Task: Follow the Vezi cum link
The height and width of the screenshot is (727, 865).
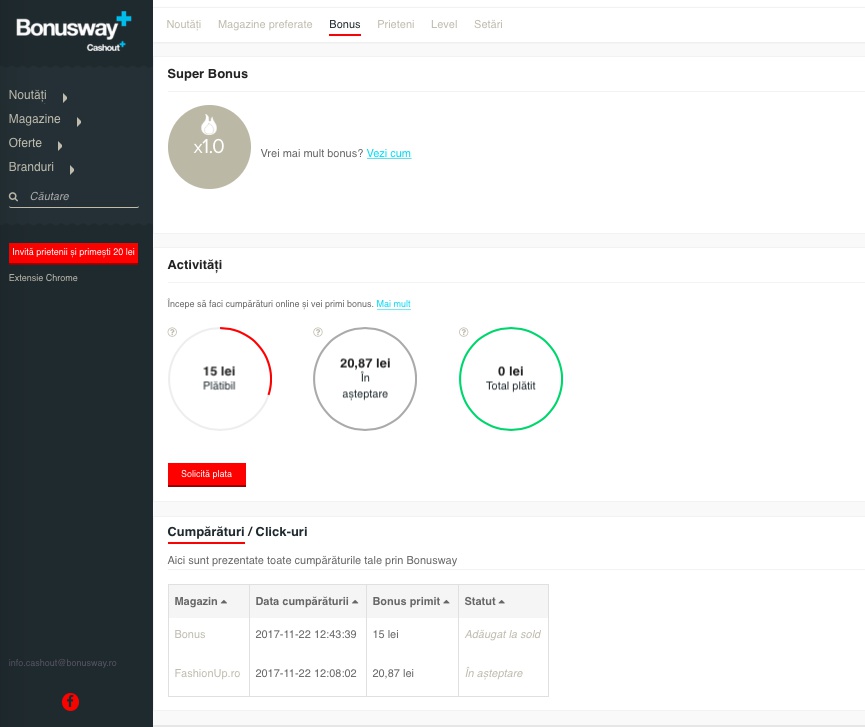Action: point(388,154)
